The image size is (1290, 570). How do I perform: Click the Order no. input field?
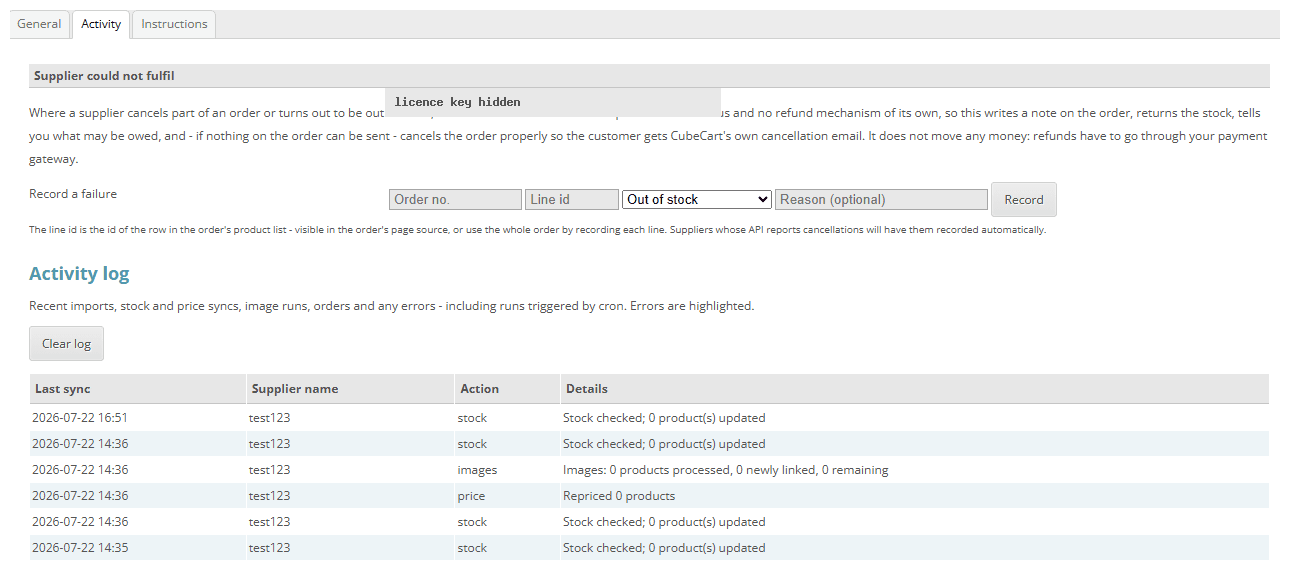(455, 200)
